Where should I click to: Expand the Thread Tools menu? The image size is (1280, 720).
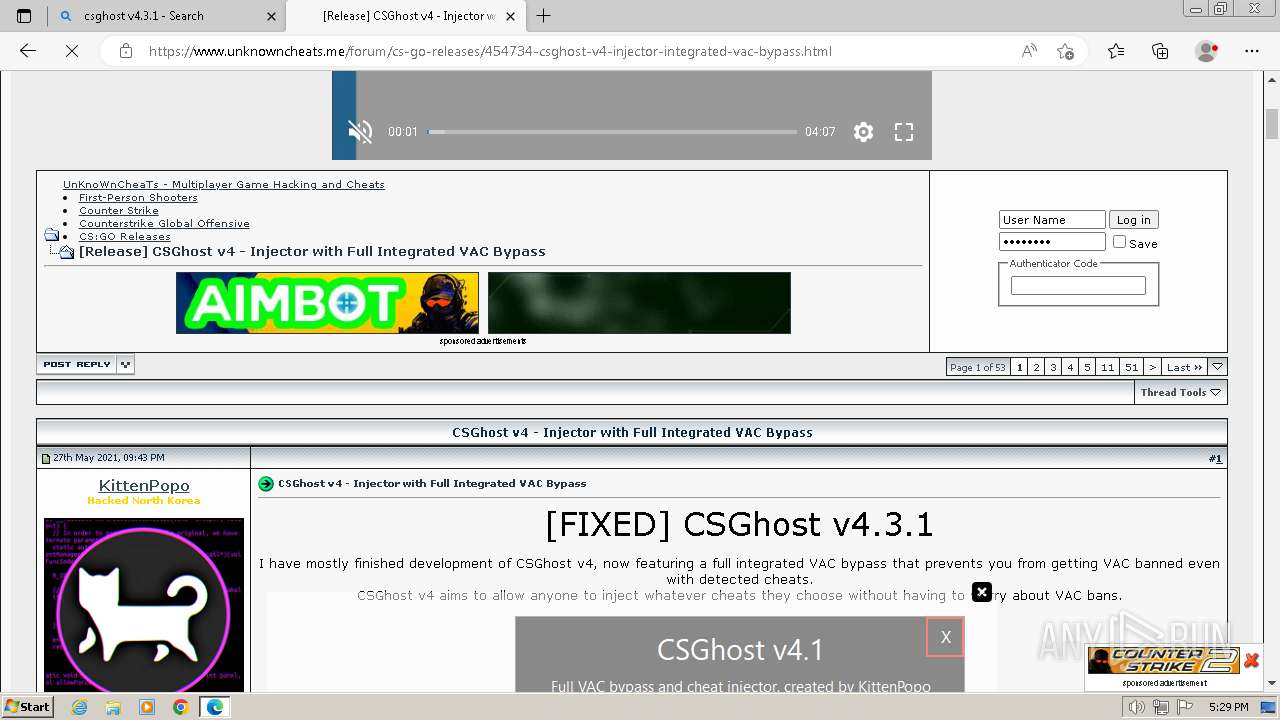(x=1181, y=392)
